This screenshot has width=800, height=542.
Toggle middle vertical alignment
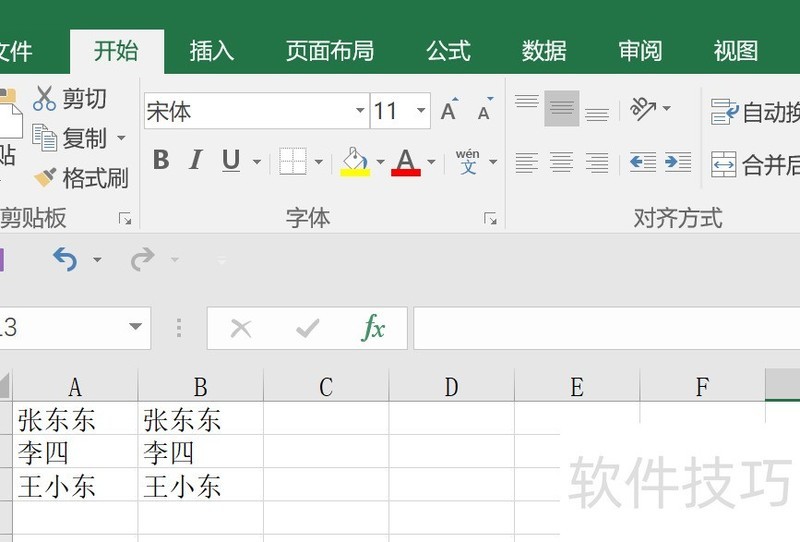click(562, 108)
